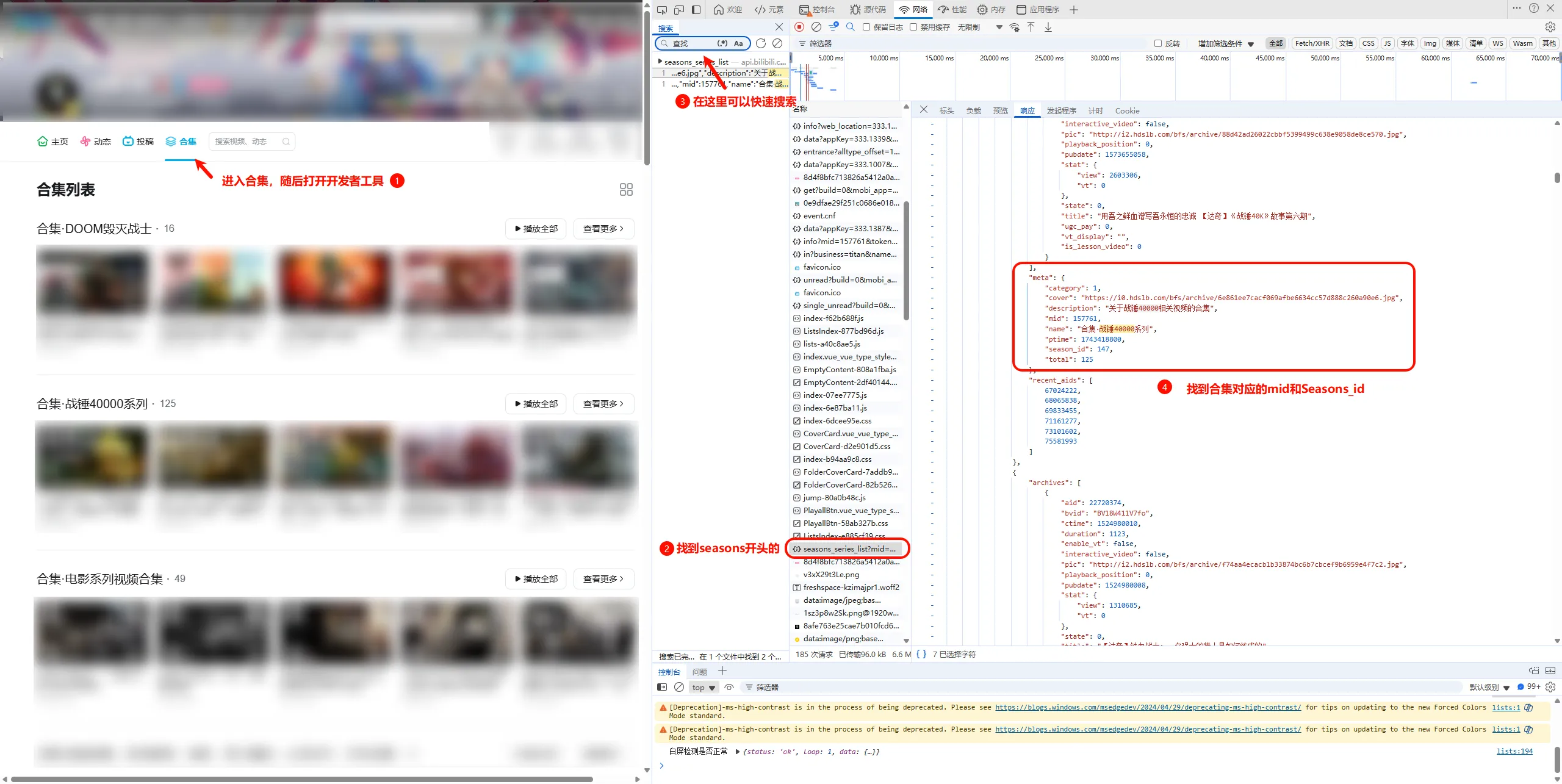
Task: Open network conditions wifi-gear icon
Action: [x=1014, y=27]
